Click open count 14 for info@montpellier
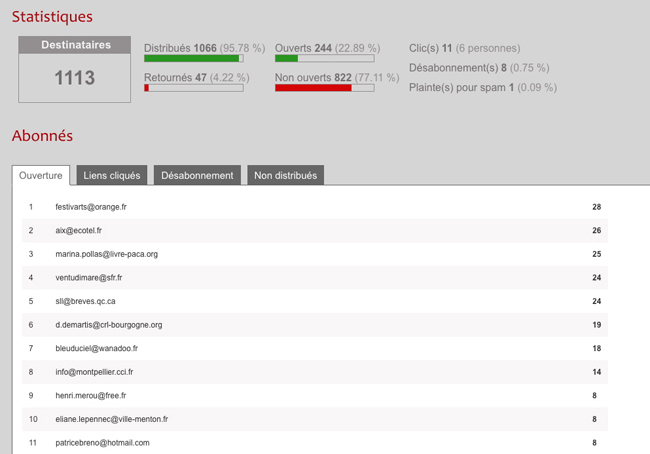The image size is (650, 454). [x=597, y=372]
